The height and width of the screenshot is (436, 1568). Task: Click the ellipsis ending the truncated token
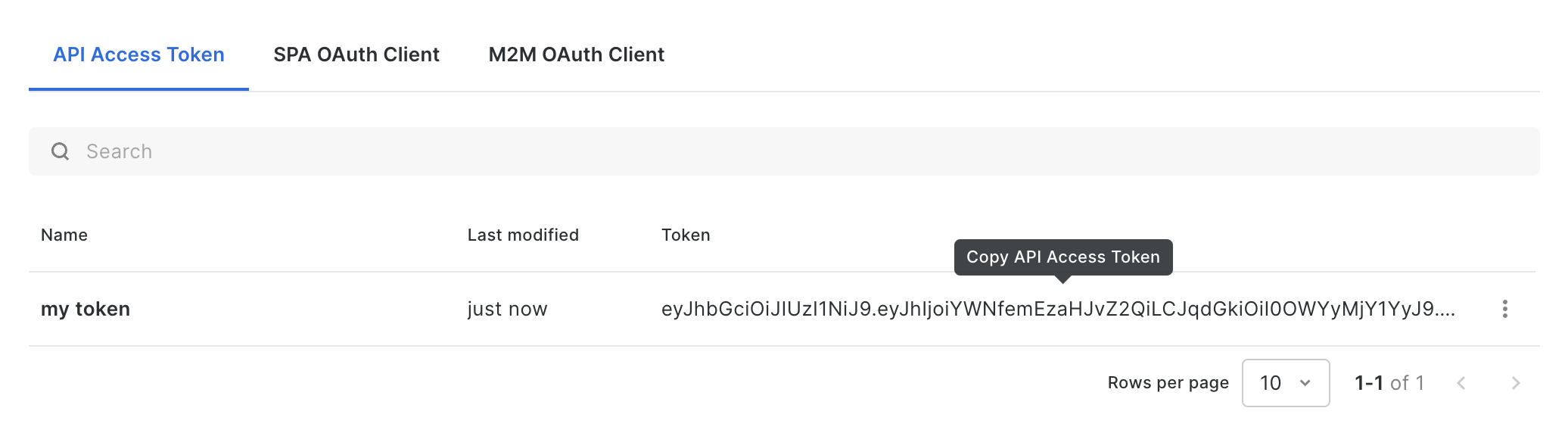point(1445,310)
